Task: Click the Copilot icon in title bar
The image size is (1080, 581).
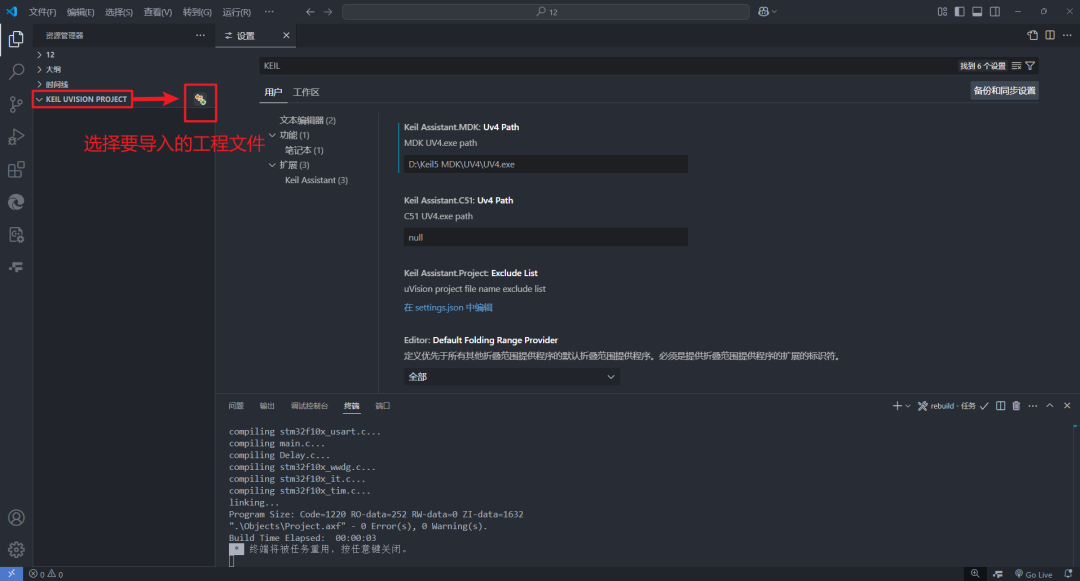Action: 763,12
